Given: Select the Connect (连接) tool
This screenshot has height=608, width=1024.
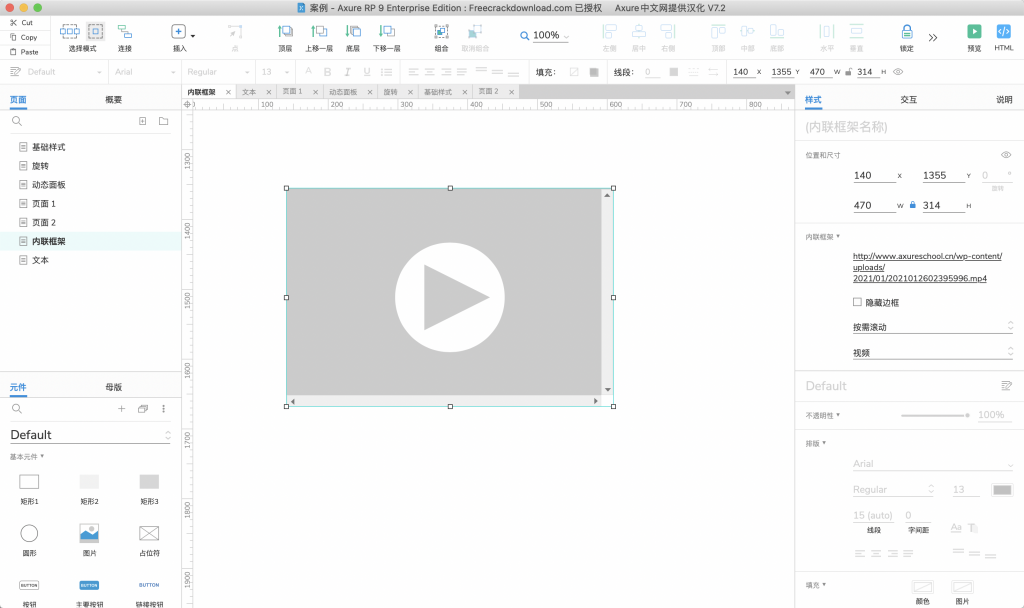Looking at the screenshot, I should (x=125, y=32).
